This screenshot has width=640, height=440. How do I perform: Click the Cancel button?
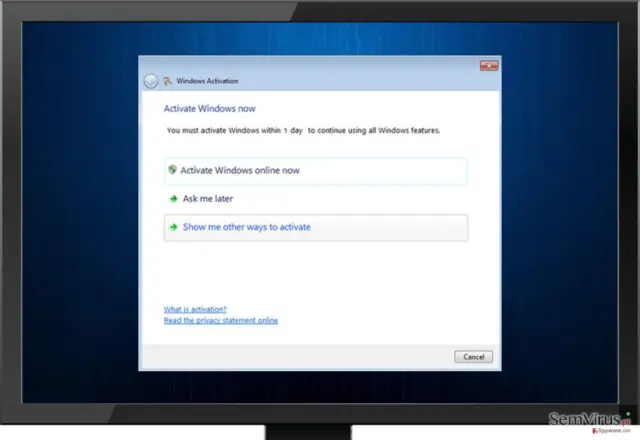pyautogui.click(x=473, y=357)
